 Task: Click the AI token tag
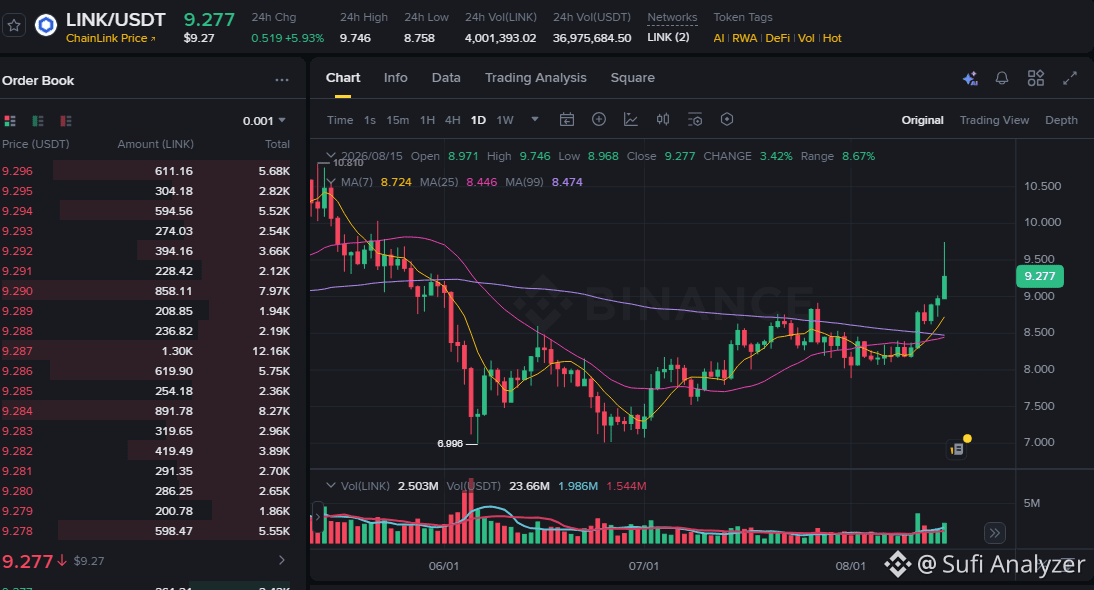pyautogui.click(x=719, y=38)
